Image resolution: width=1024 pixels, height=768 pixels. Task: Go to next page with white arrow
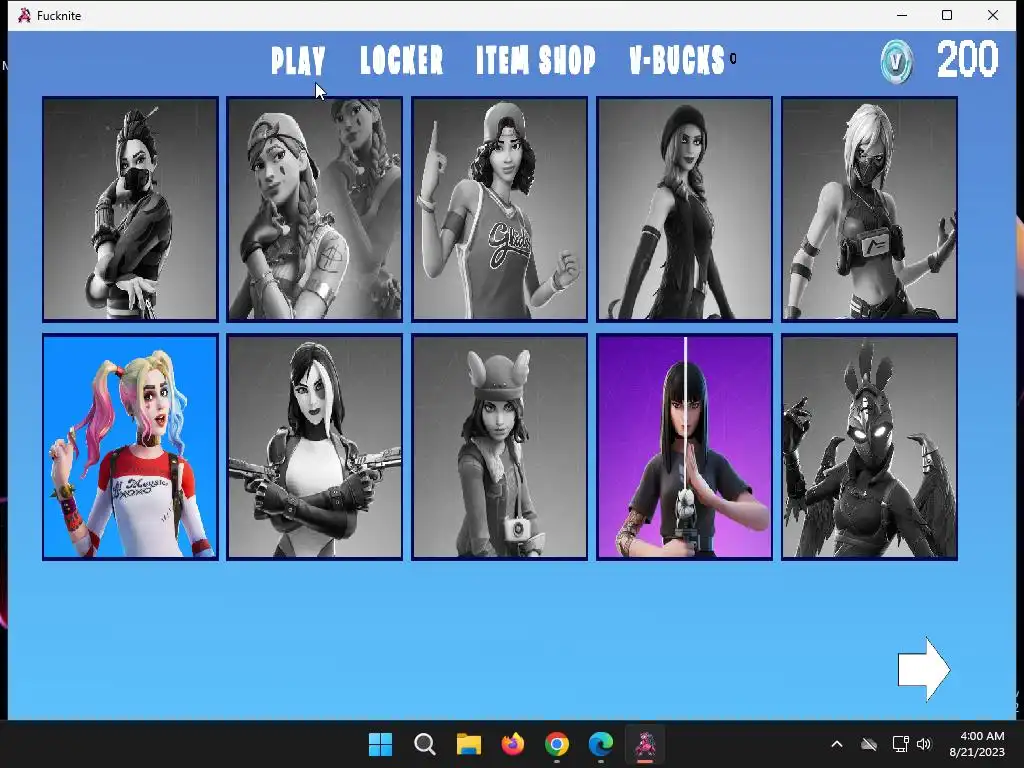(x=924, y=669)
